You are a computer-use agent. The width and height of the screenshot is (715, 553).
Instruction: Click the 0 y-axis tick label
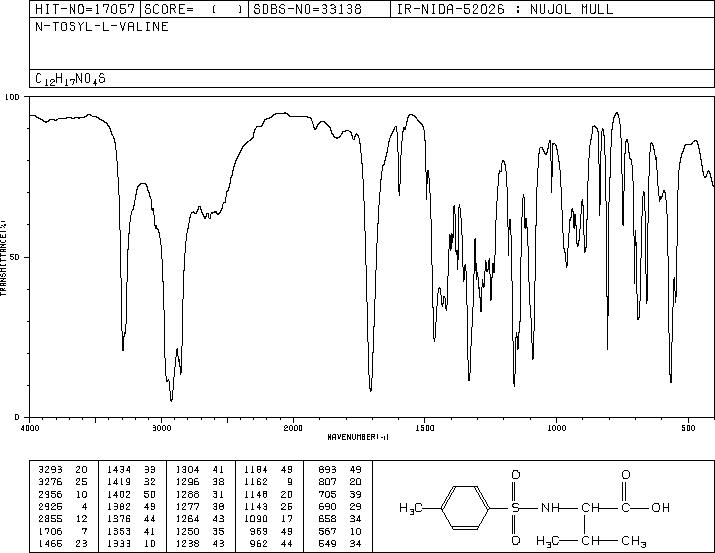click(x=17, y=417)
